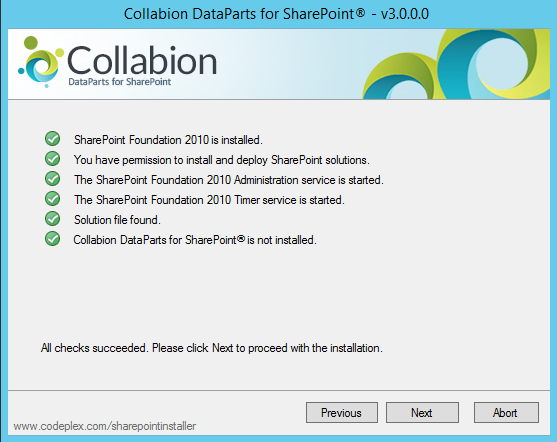Abort the installation
The height and width of the screenshot is (442, 557).
[x=506, y=413]
